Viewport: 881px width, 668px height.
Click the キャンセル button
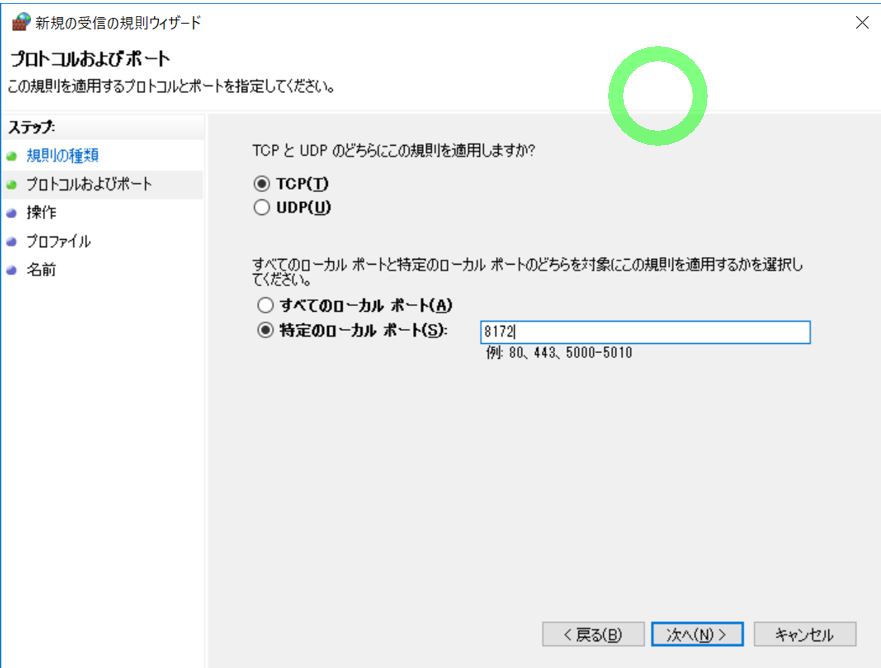click(x=805, y=634)
